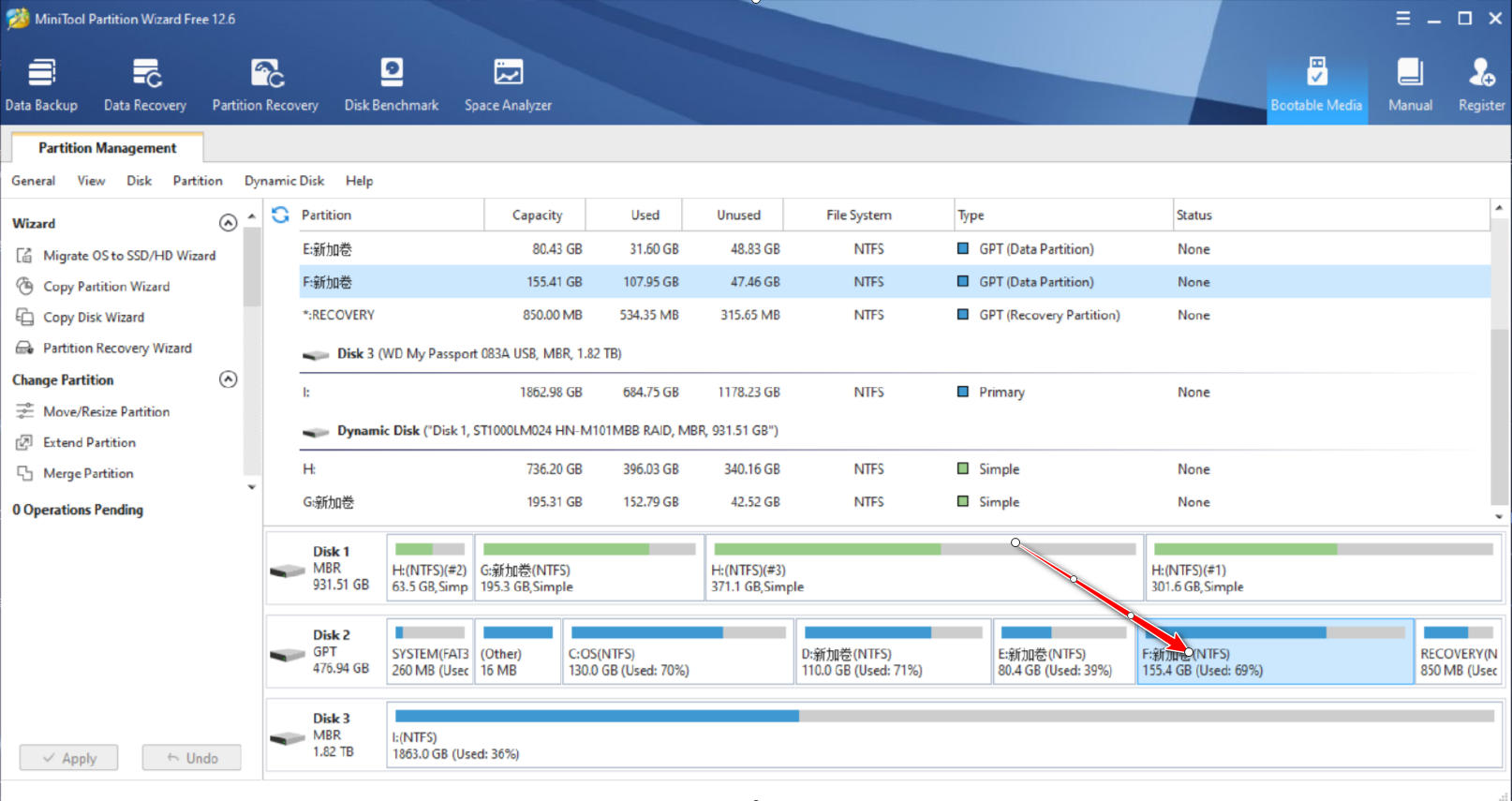Launch Data Recovery from the toolbar
The width and height of the screenshot is (1512, 801).
point(145,85)
